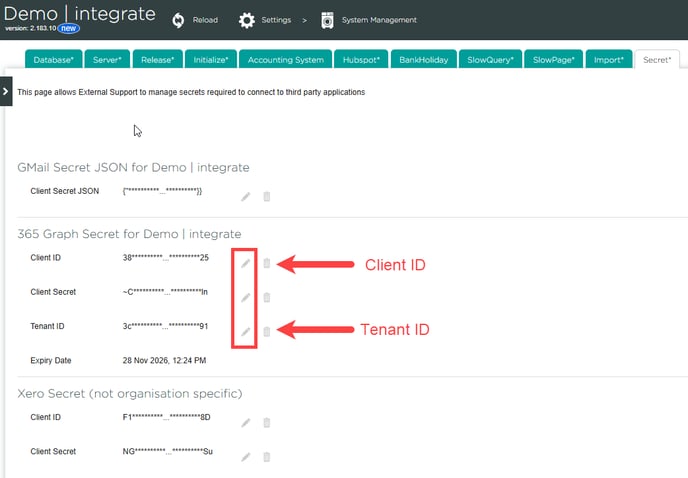Delete the 365 Graph Tenant ID

click(x=266, y=331)
